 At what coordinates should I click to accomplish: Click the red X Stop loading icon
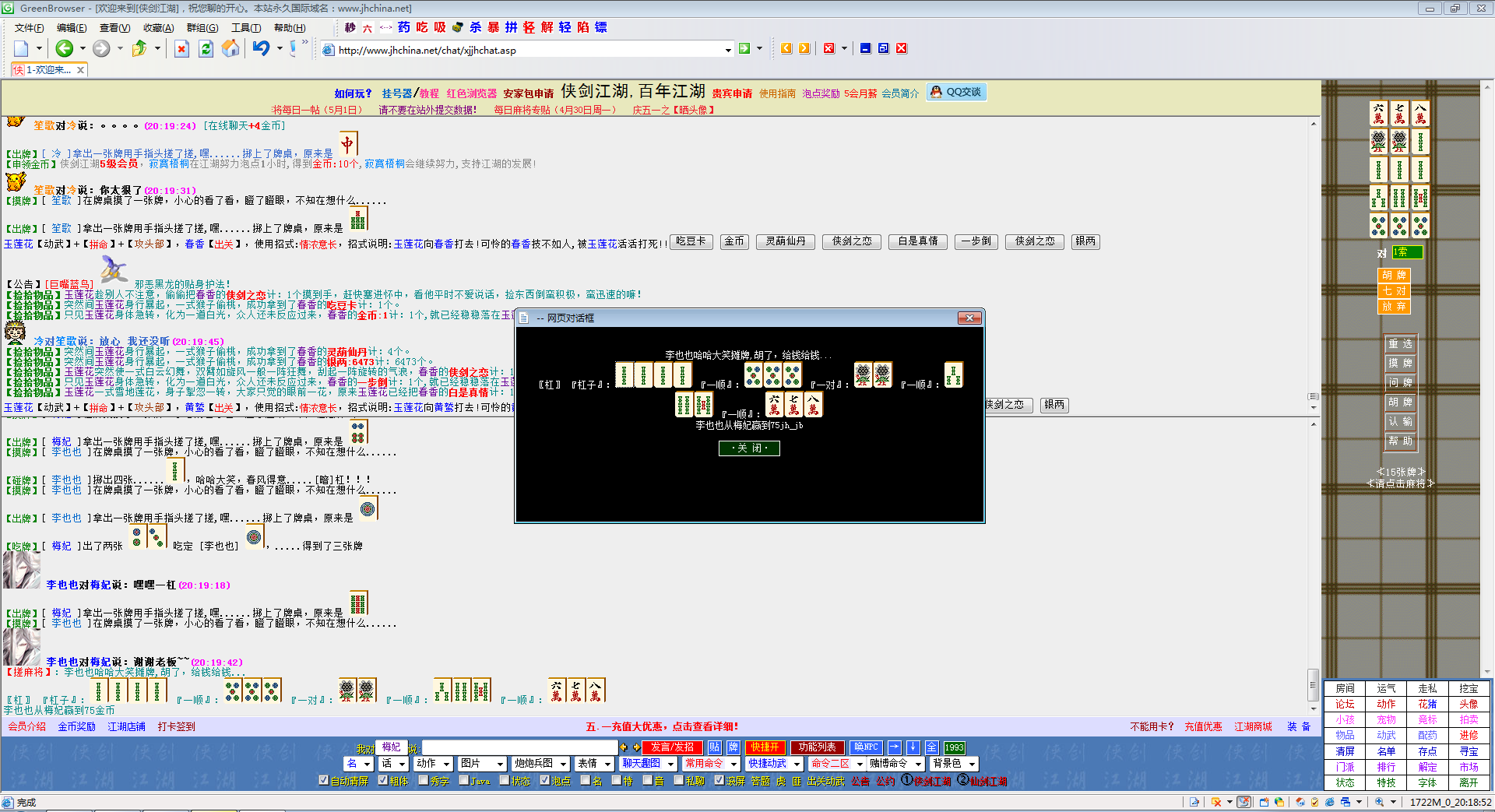pyautogui.click(x=181, y=49)
